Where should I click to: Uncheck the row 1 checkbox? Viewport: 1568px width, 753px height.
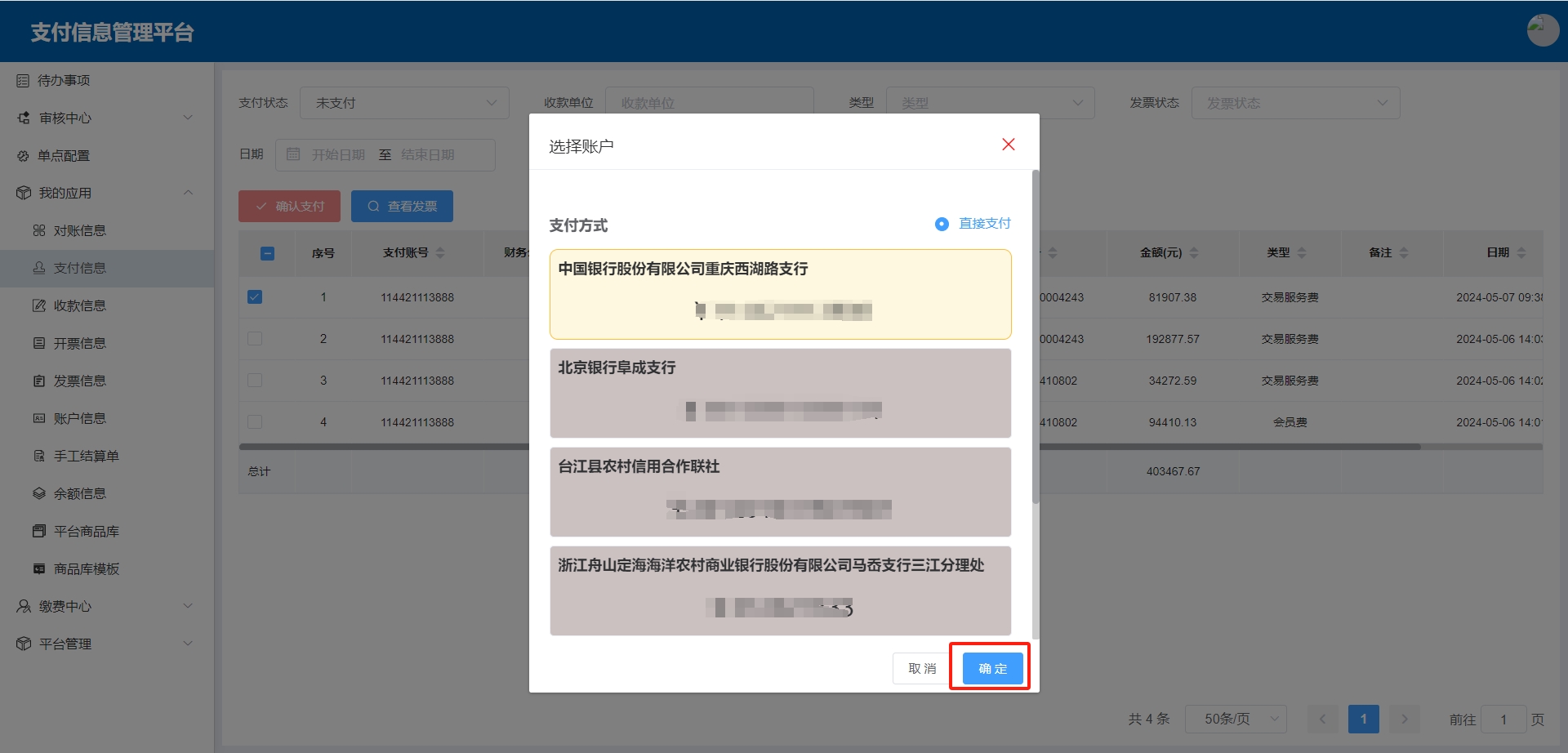click(255, 297)
